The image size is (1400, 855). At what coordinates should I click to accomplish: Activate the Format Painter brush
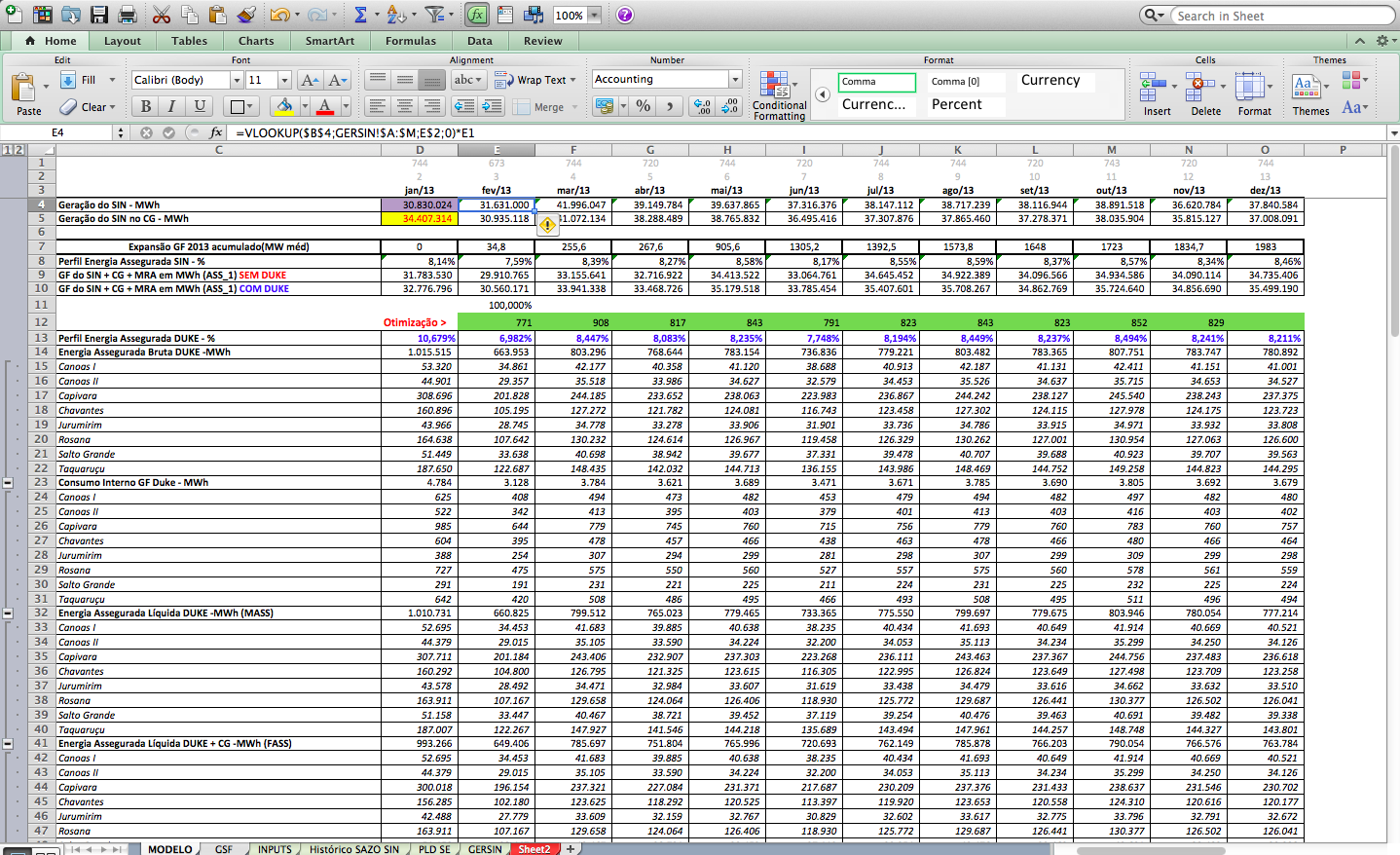point(246,15)
